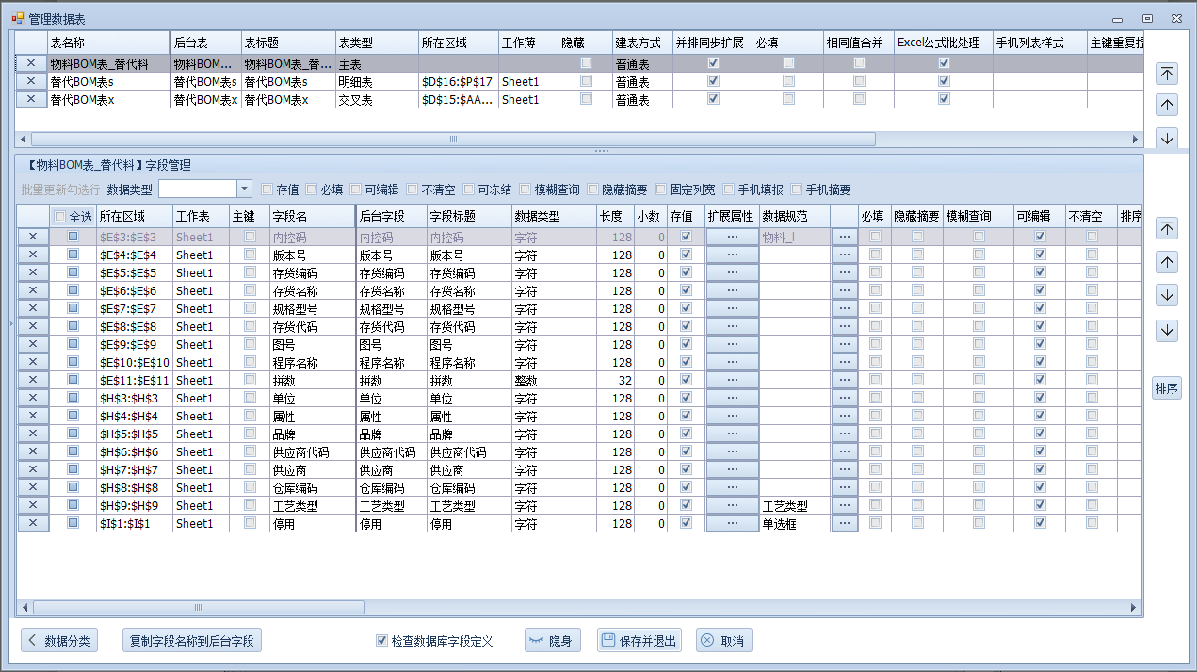Open the 数据类型 dropdown list
Image resolution: width=1197 pixels, height=672 pixels.
pyautogui.click(x=245, y=189)
